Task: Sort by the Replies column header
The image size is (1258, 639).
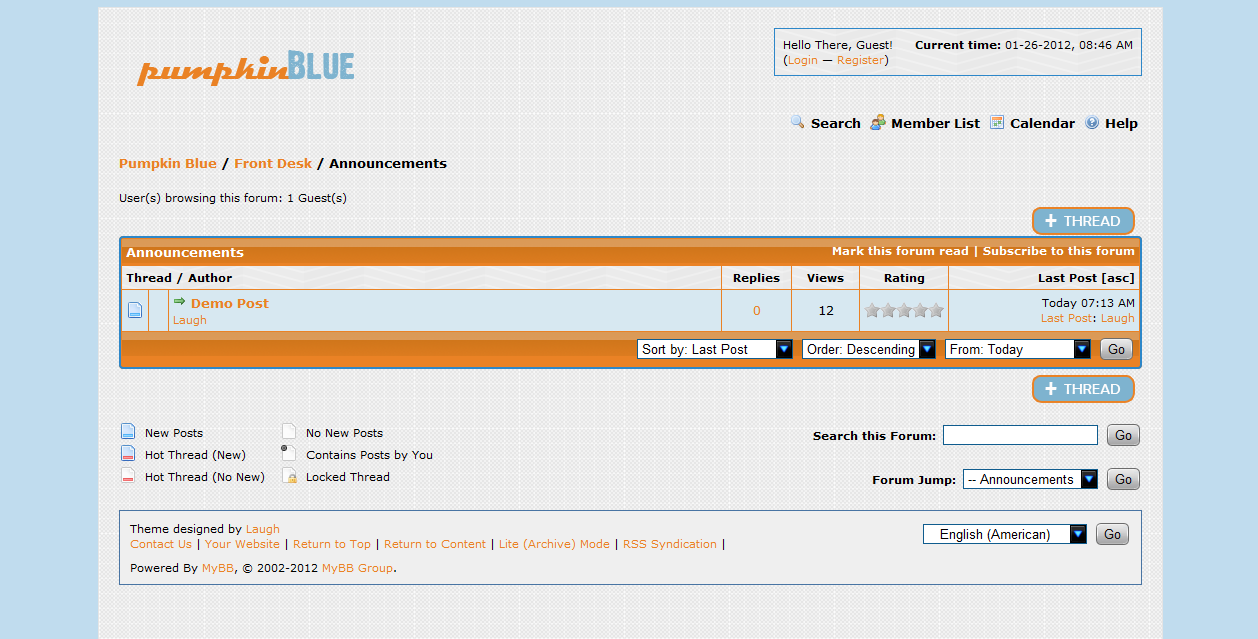Action: [756, 278]
